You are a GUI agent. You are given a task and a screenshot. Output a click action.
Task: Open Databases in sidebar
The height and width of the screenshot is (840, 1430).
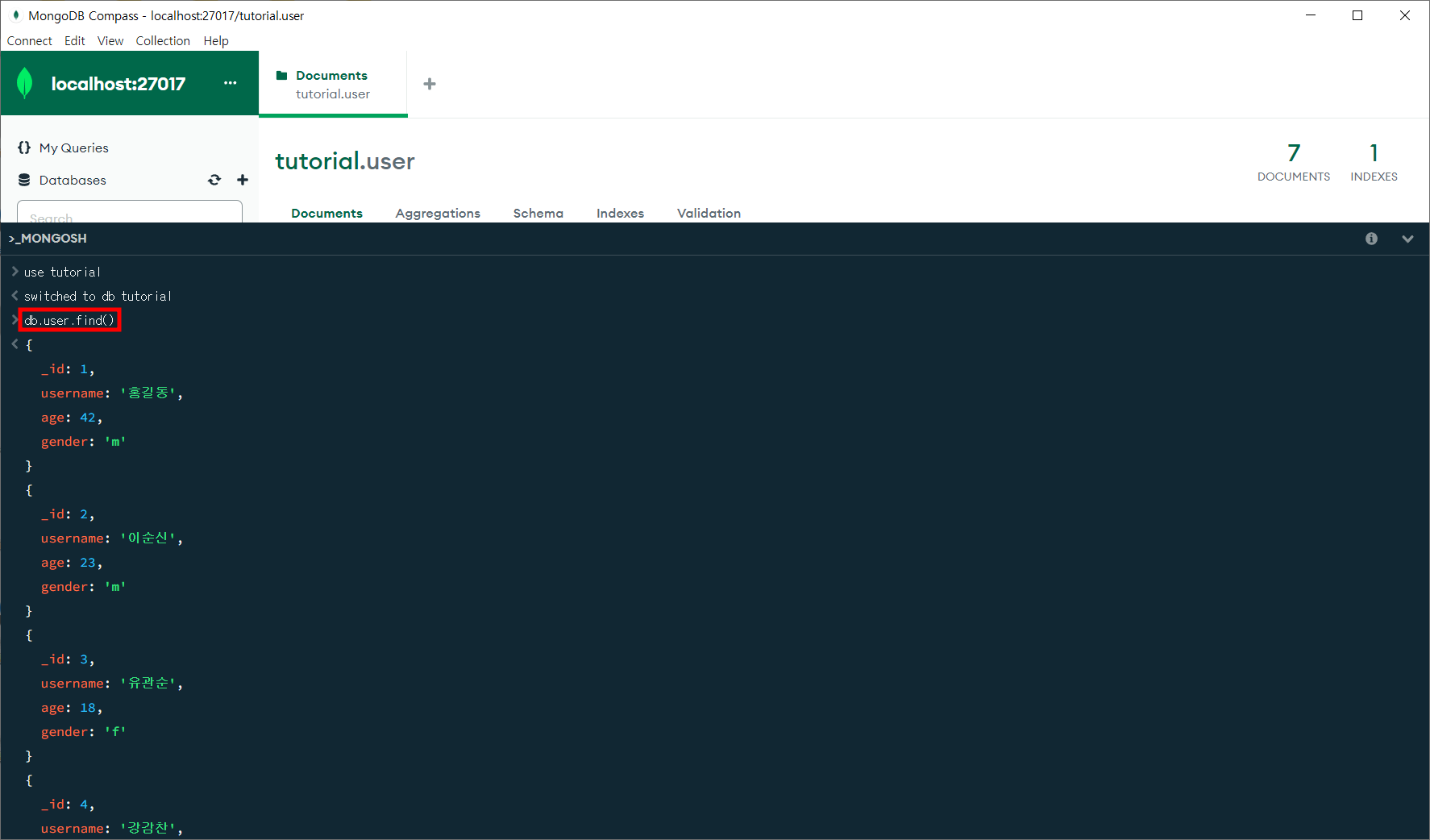coord(73,180)
